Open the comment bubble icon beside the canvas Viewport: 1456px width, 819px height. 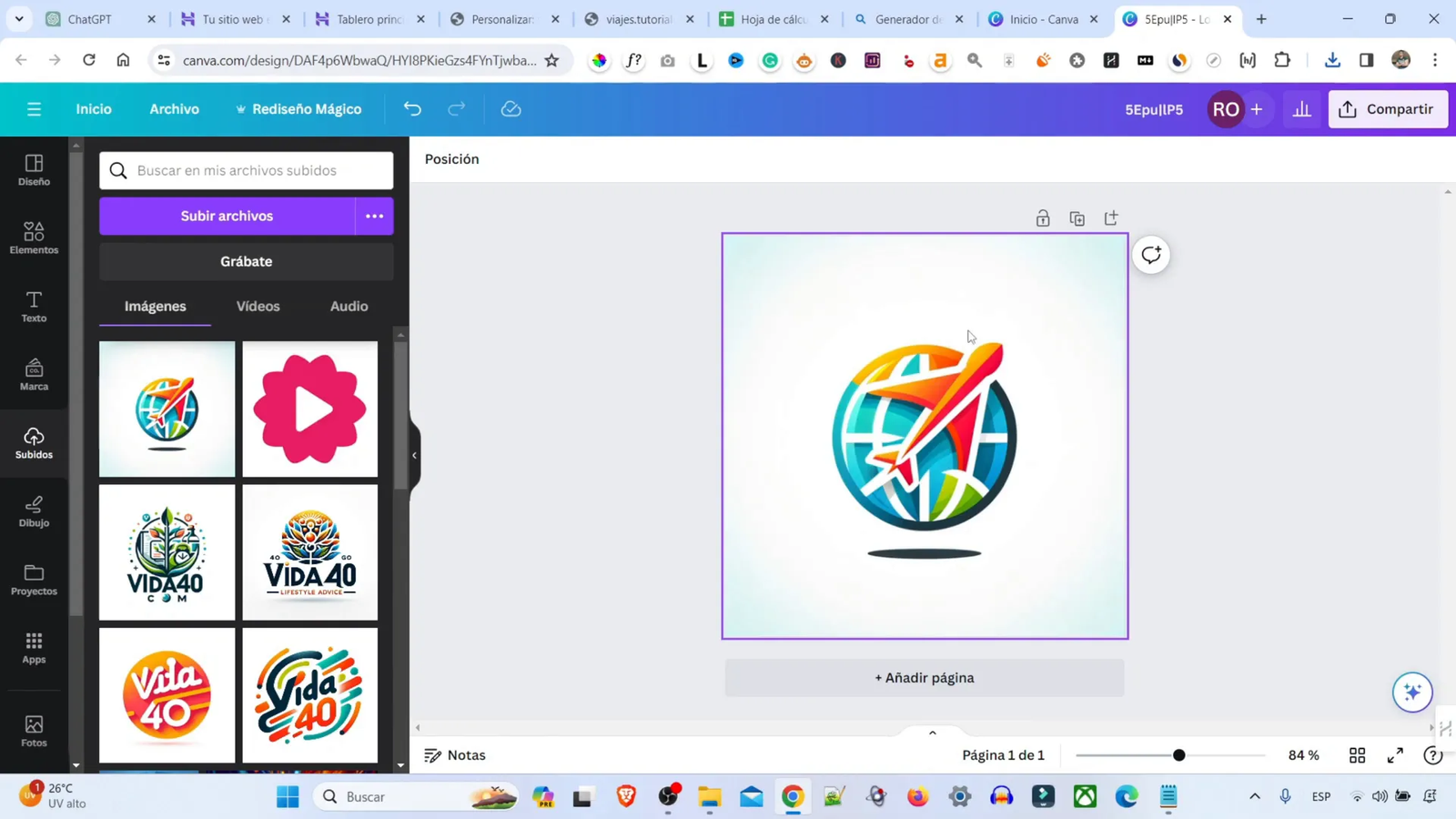point(1150,255)
